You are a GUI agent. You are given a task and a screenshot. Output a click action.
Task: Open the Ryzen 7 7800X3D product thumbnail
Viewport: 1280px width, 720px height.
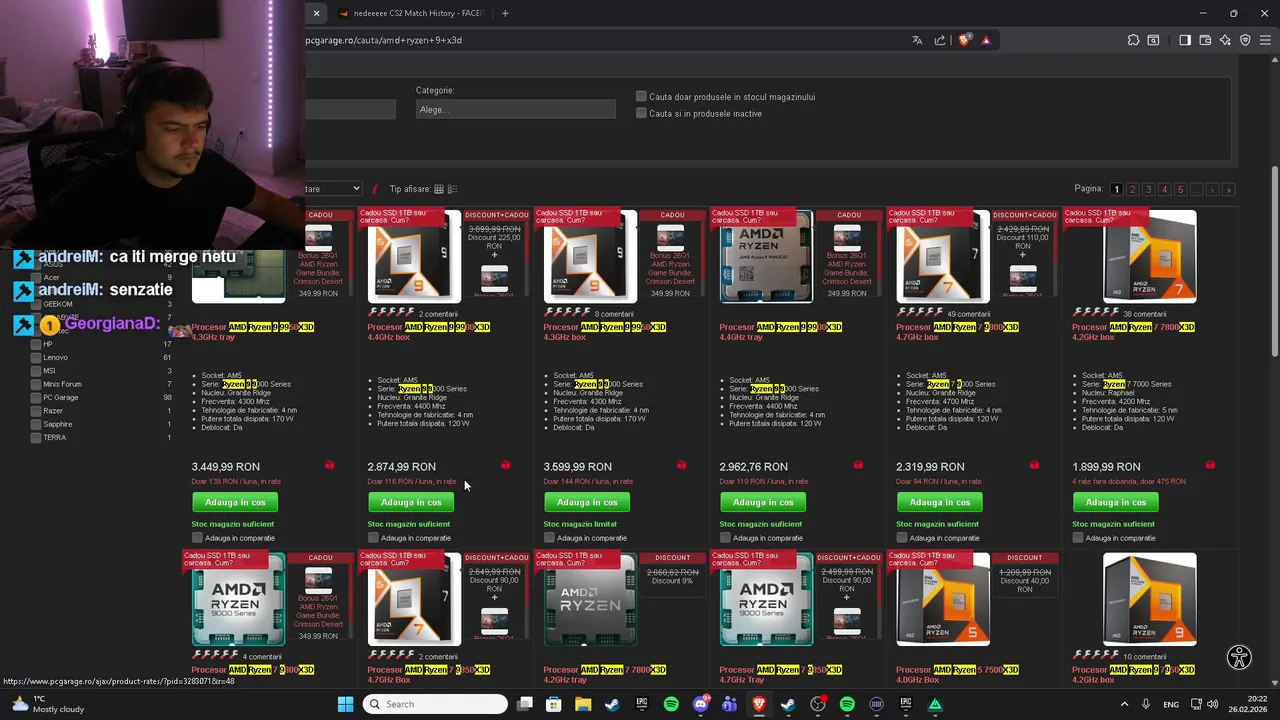(x=1149, y=256)
